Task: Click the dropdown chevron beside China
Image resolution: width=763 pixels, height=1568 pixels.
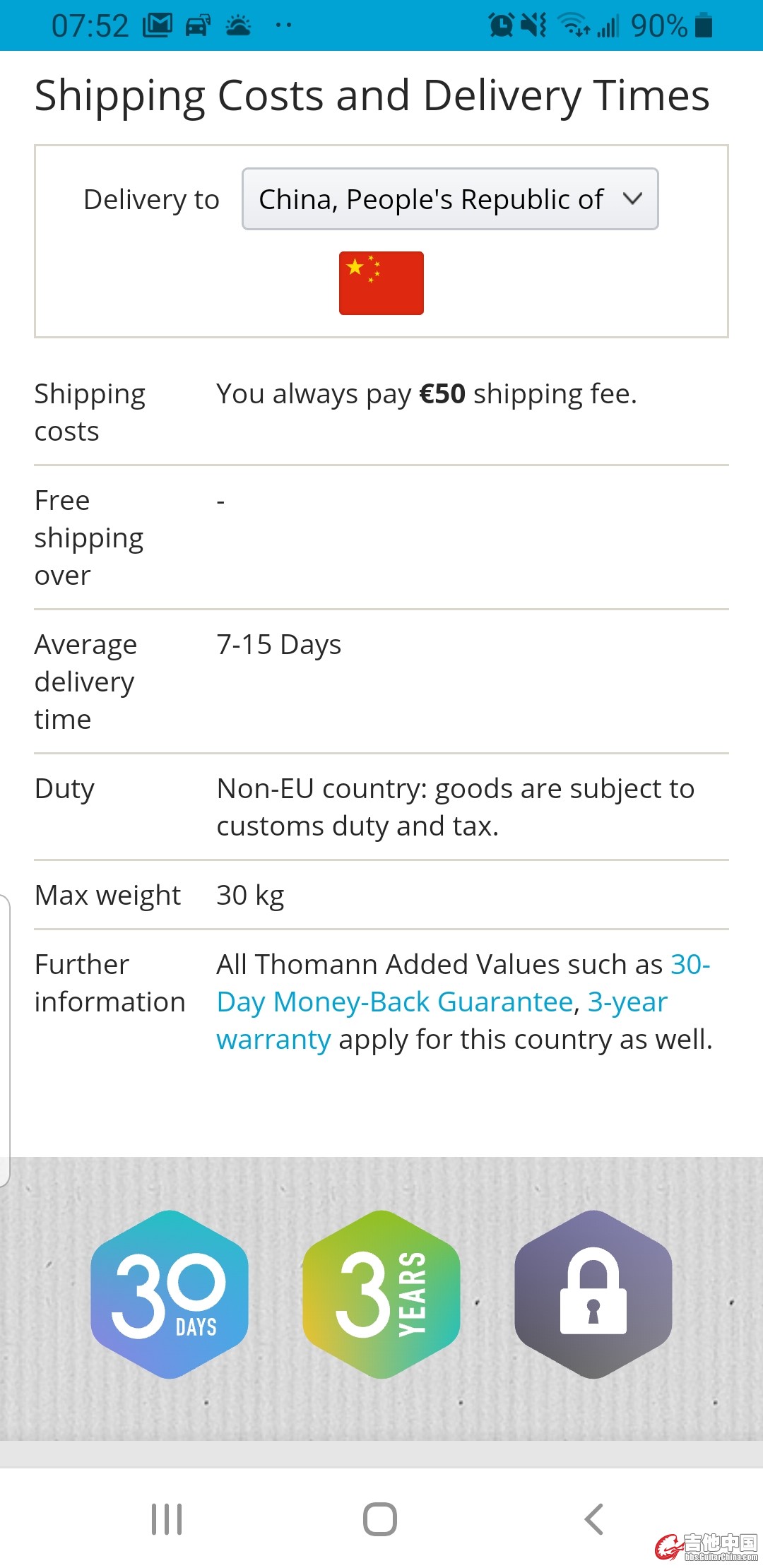Action: pos(633,199)
